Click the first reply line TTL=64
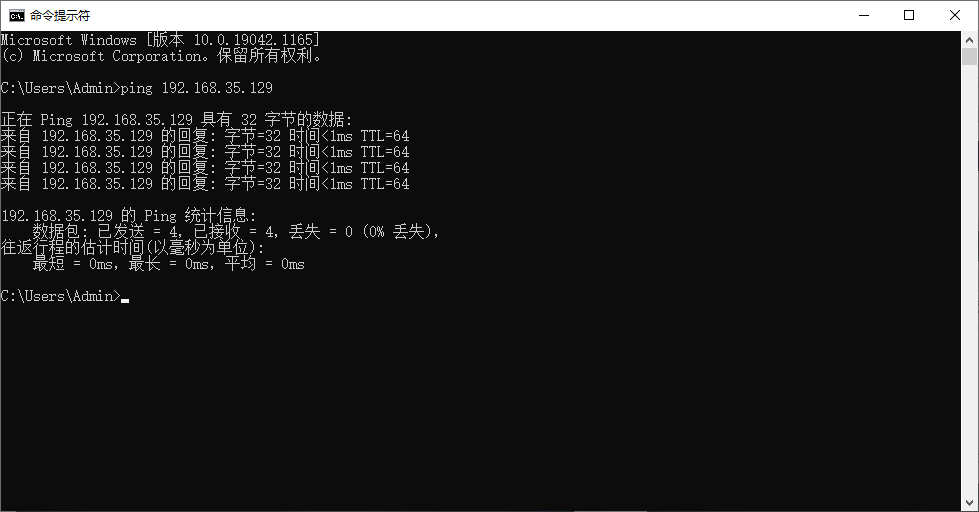Screen dimensions: 979x512 click(x=205, y=136)
